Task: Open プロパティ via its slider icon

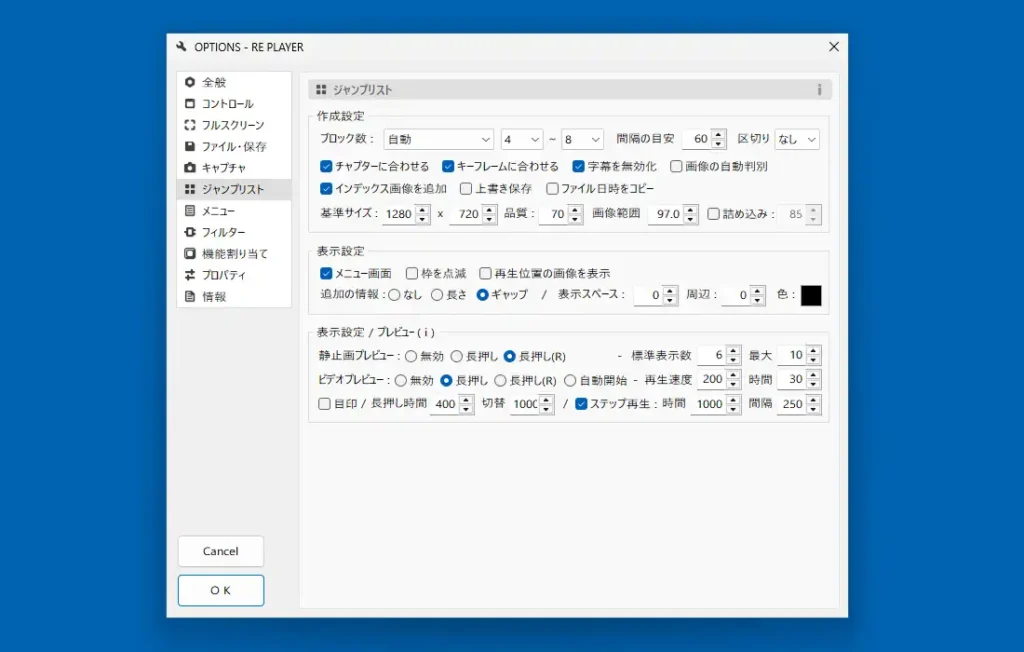Action: point(189,272)
